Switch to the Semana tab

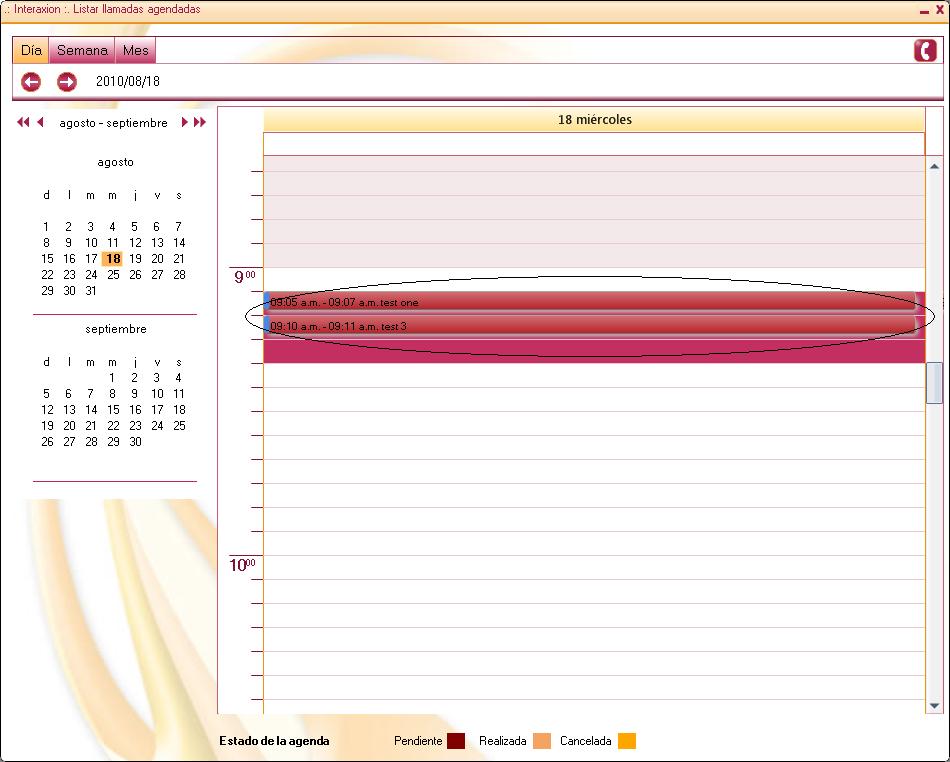point(82,50)
